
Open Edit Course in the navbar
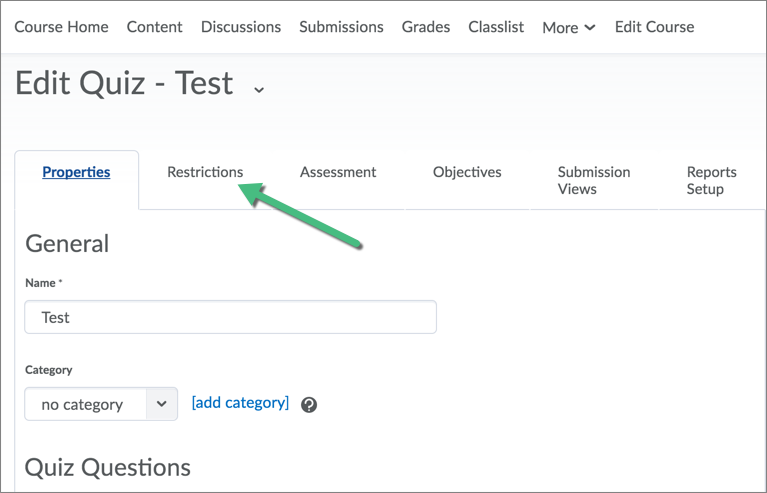(x=654, y=27)
